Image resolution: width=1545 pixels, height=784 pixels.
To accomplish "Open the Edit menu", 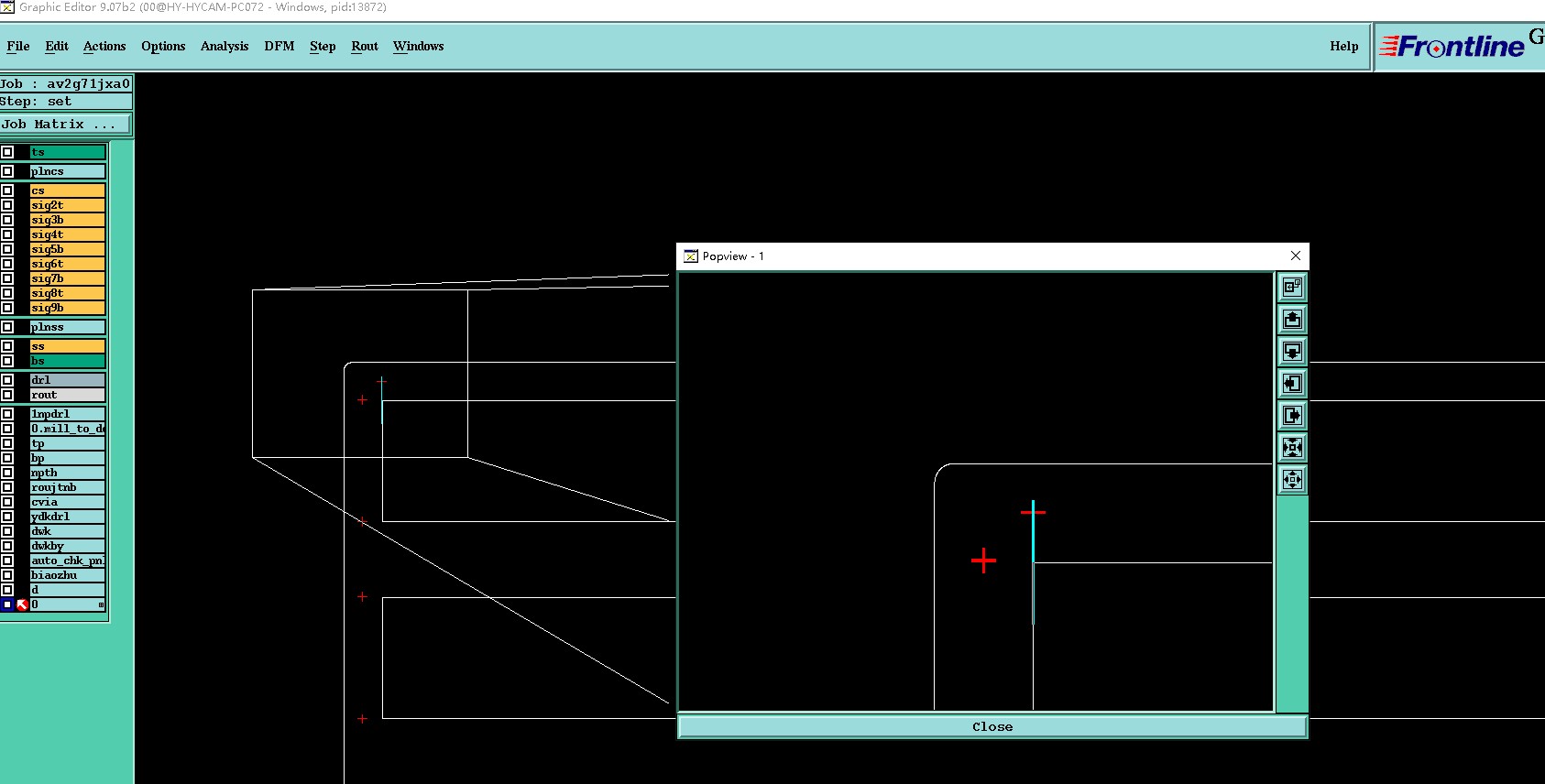I will 57,46.
